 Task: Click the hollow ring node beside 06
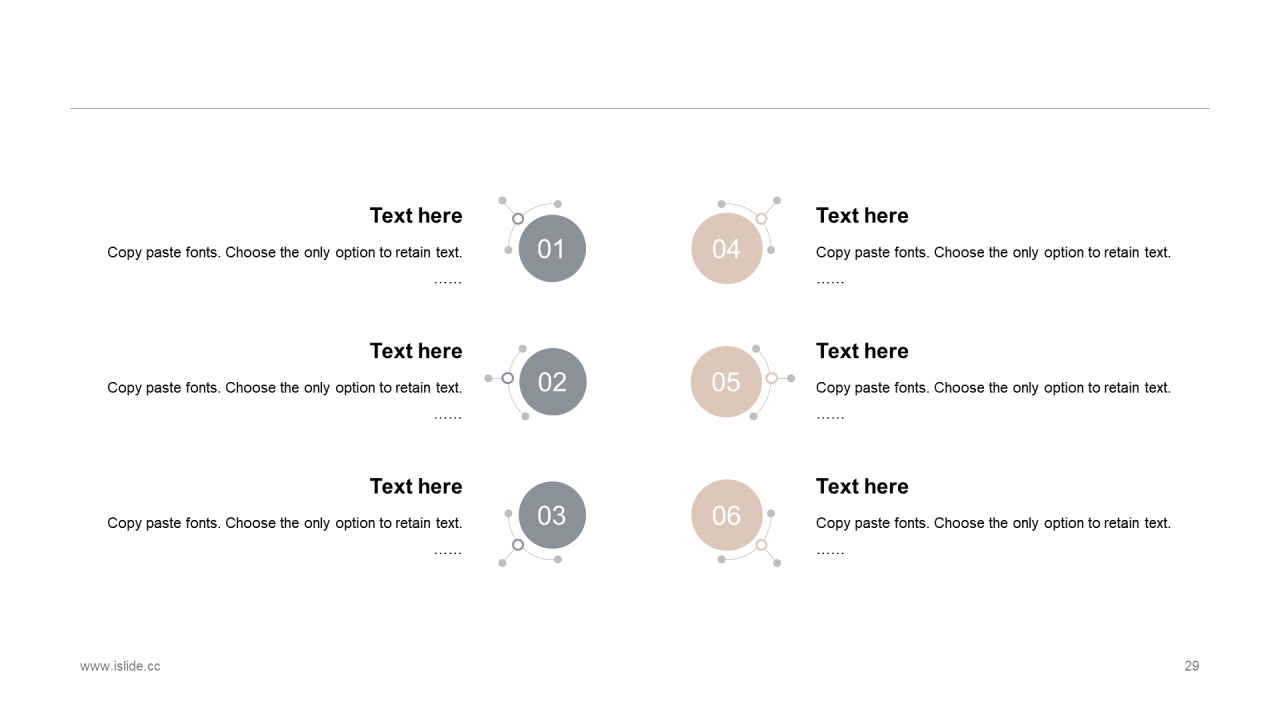761,545
